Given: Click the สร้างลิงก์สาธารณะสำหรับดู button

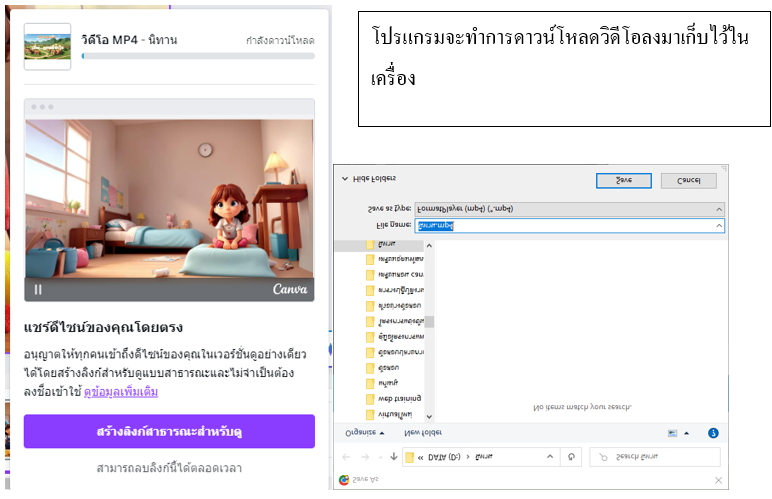Looking at the screenshot, I should coord(169,431).
